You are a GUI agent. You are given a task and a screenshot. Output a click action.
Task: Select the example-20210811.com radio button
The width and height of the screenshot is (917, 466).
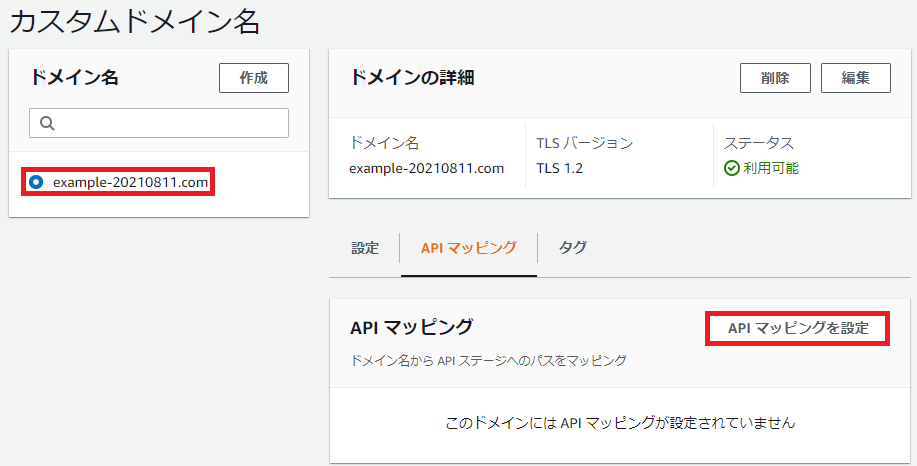36,182
